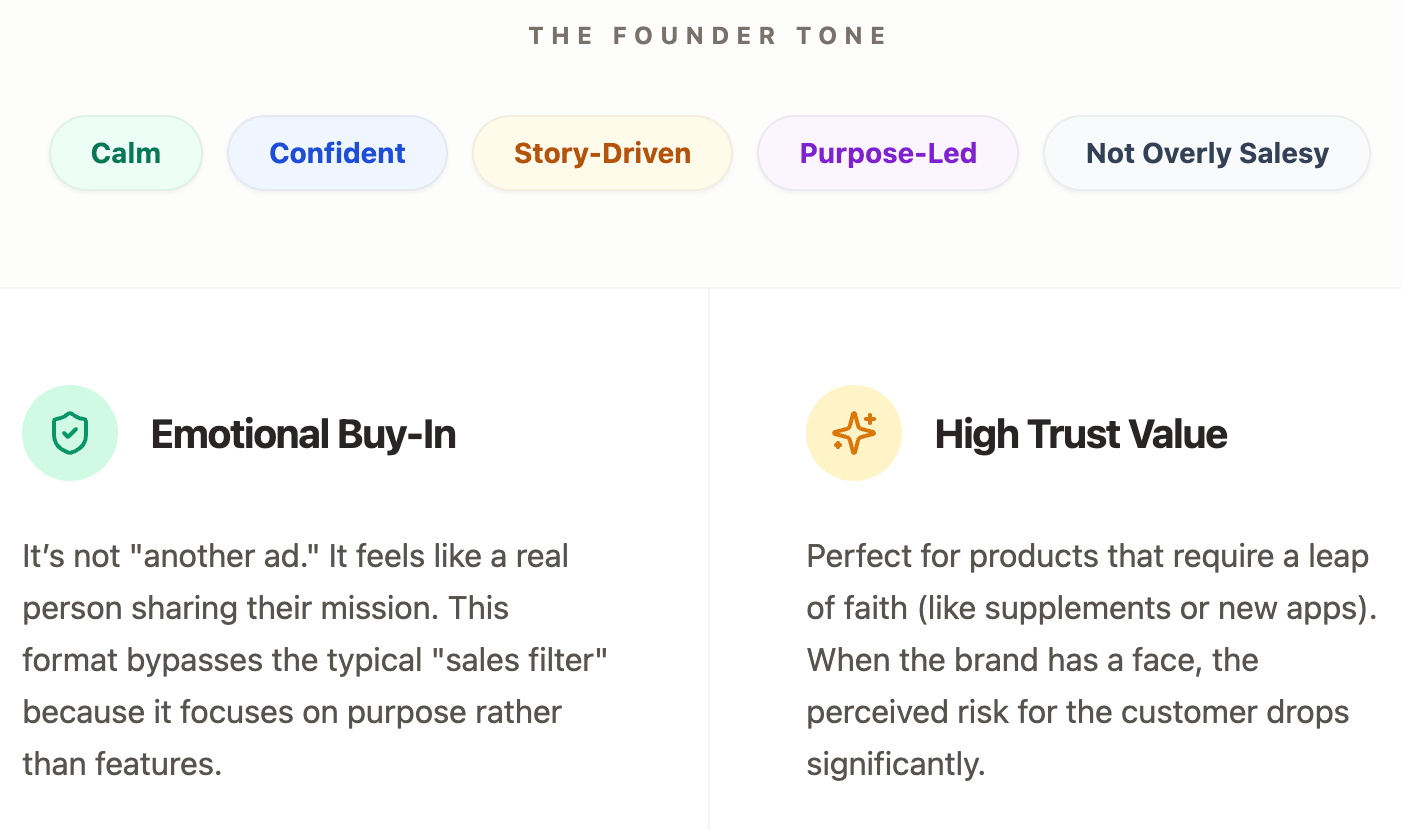
Task: Click the Not Overly Salesy pill
Action: pos(1207,153)
